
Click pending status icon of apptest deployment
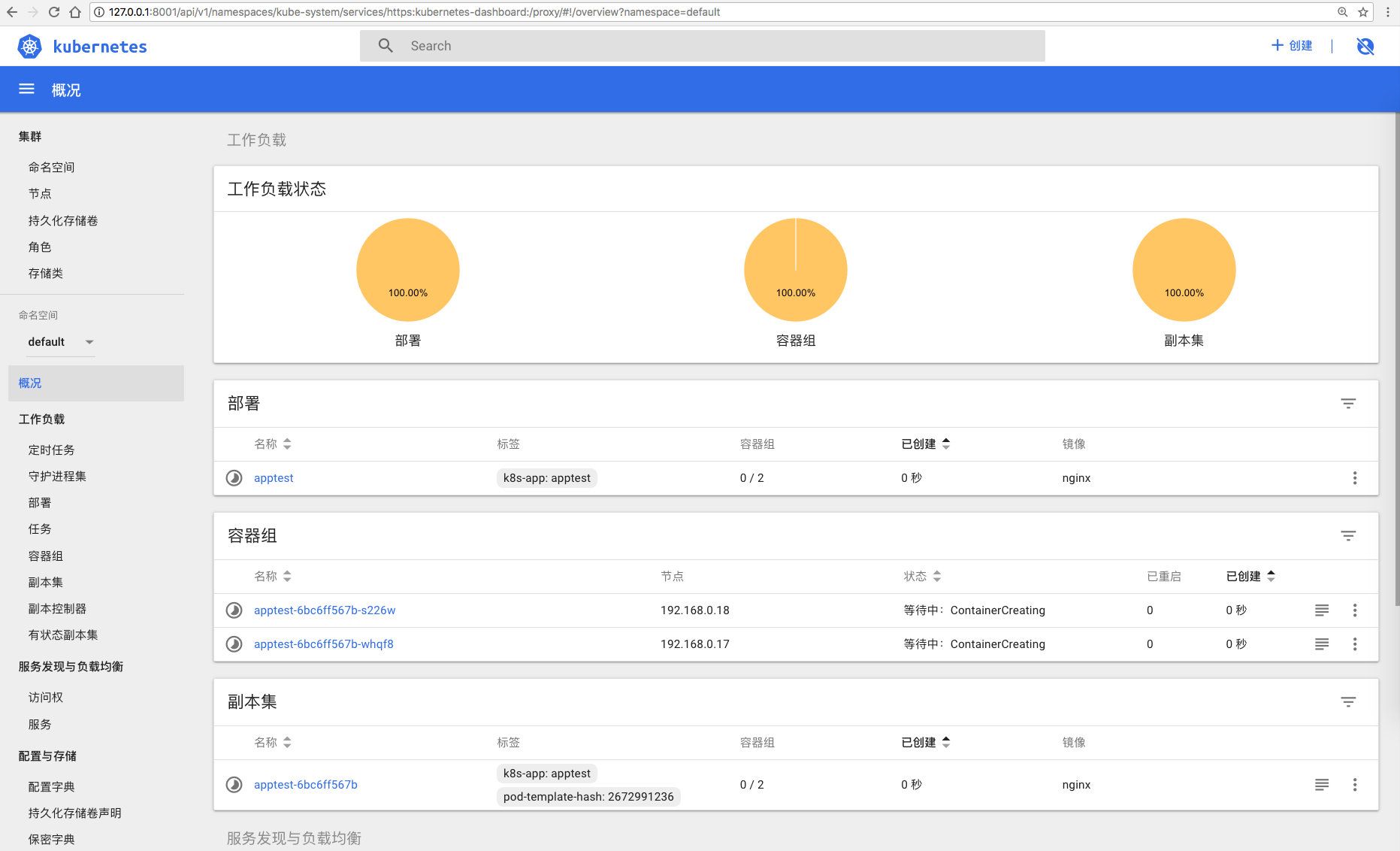click(234, 478)
